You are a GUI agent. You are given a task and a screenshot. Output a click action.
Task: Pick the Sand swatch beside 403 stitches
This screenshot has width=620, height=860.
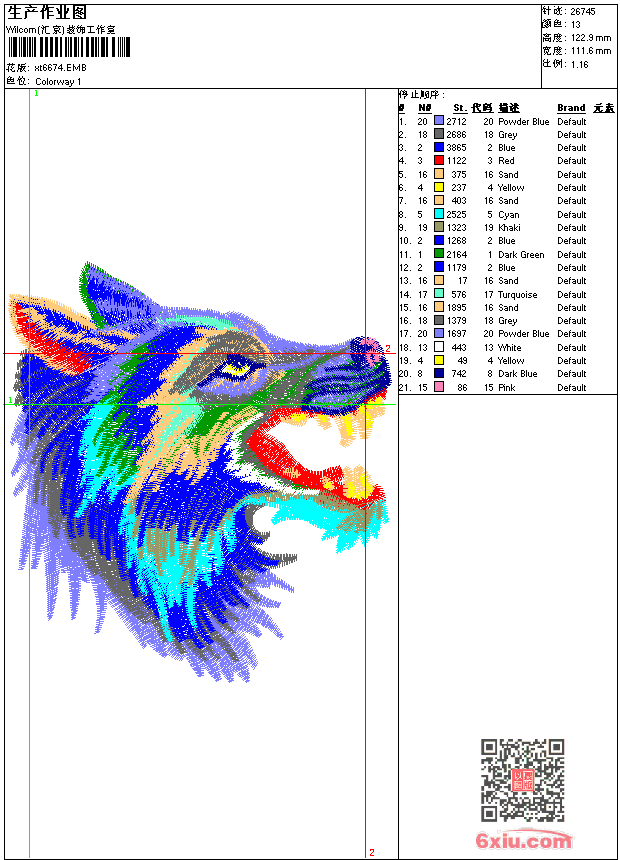pyautogui.click(x=439, y=200)
